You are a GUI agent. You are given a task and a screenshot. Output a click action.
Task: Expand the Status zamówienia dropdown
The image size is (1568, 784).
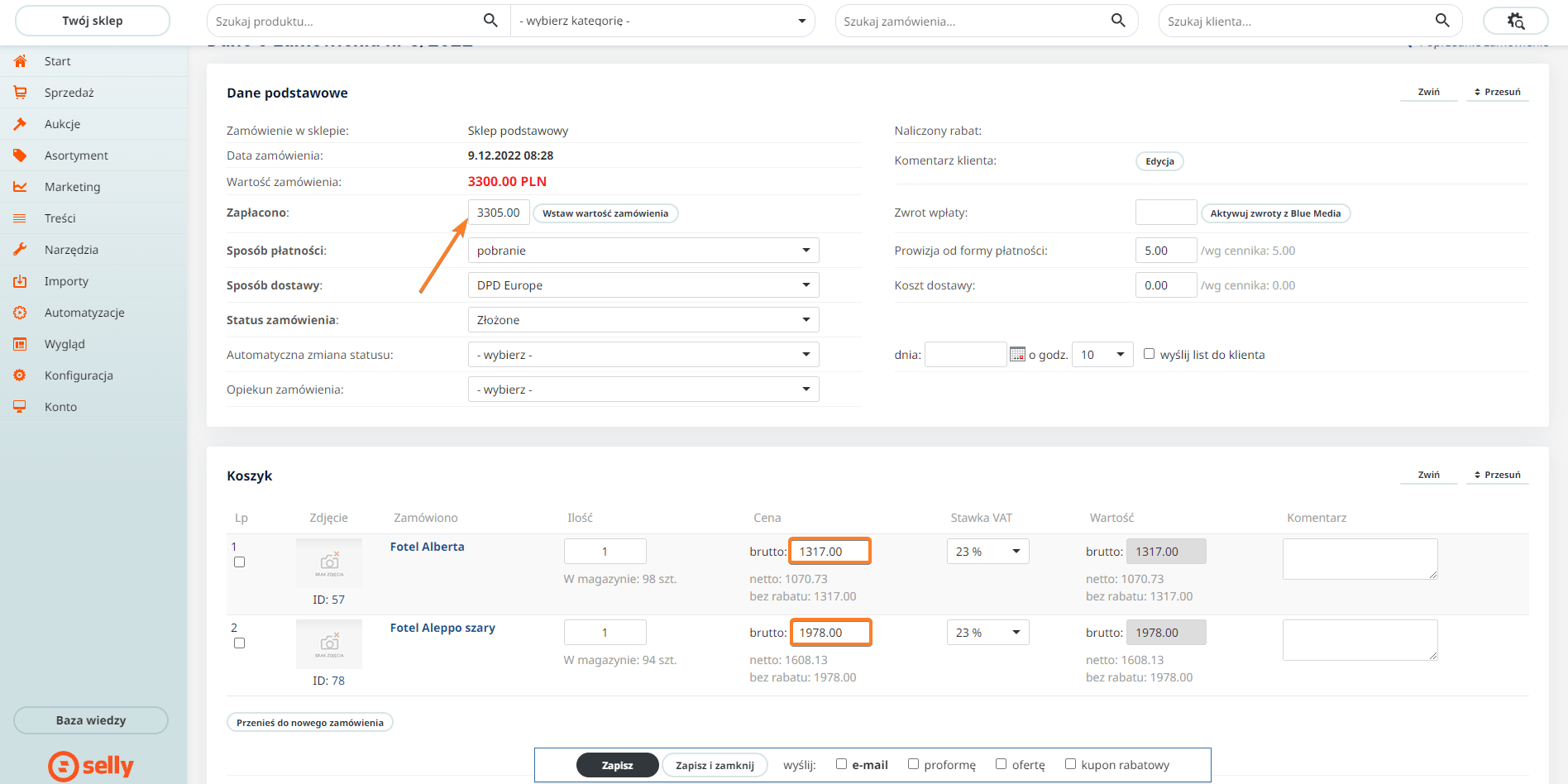click(643, 320)
